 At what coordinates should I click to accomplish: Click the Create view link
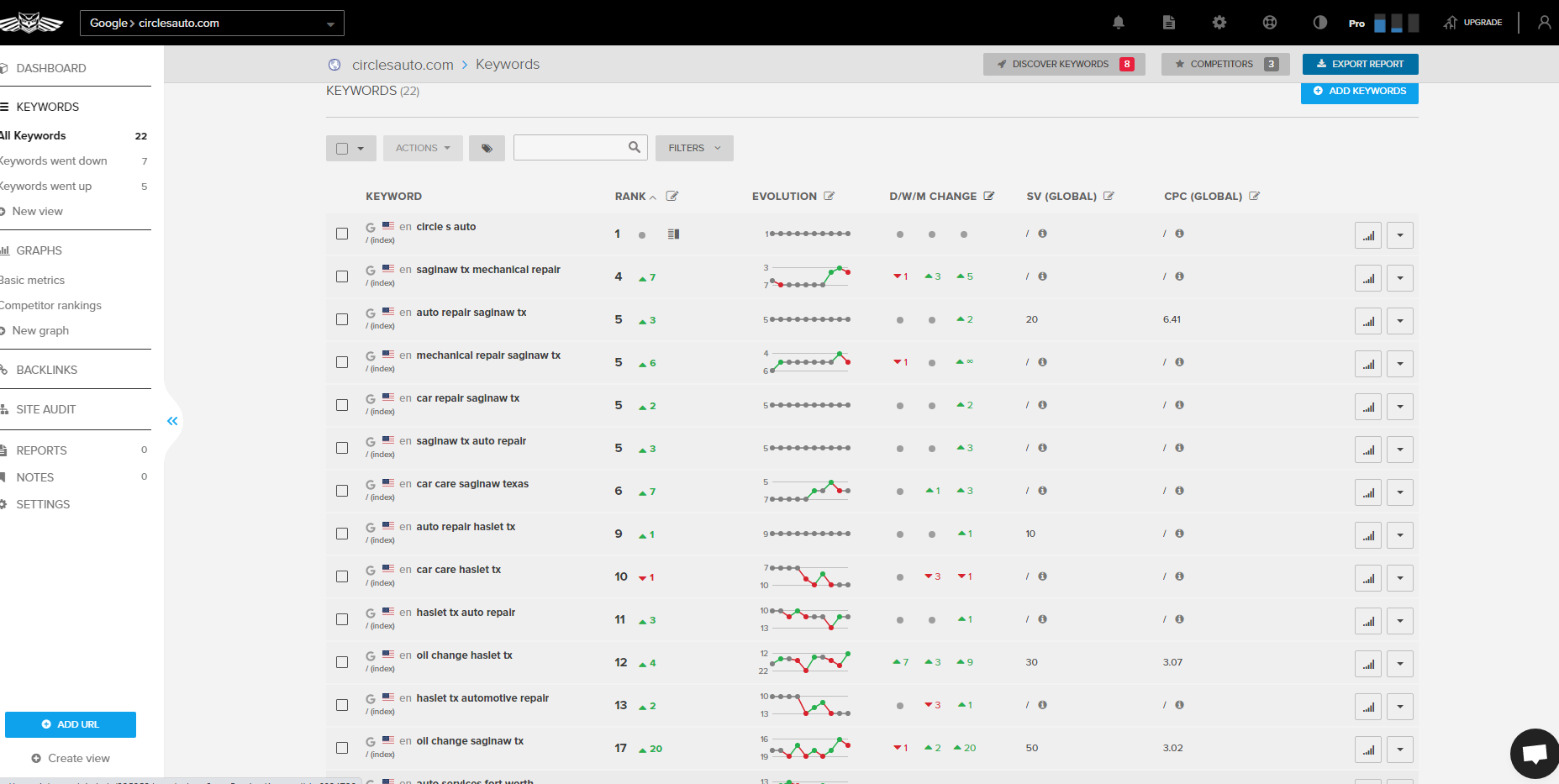coord(71,758)
